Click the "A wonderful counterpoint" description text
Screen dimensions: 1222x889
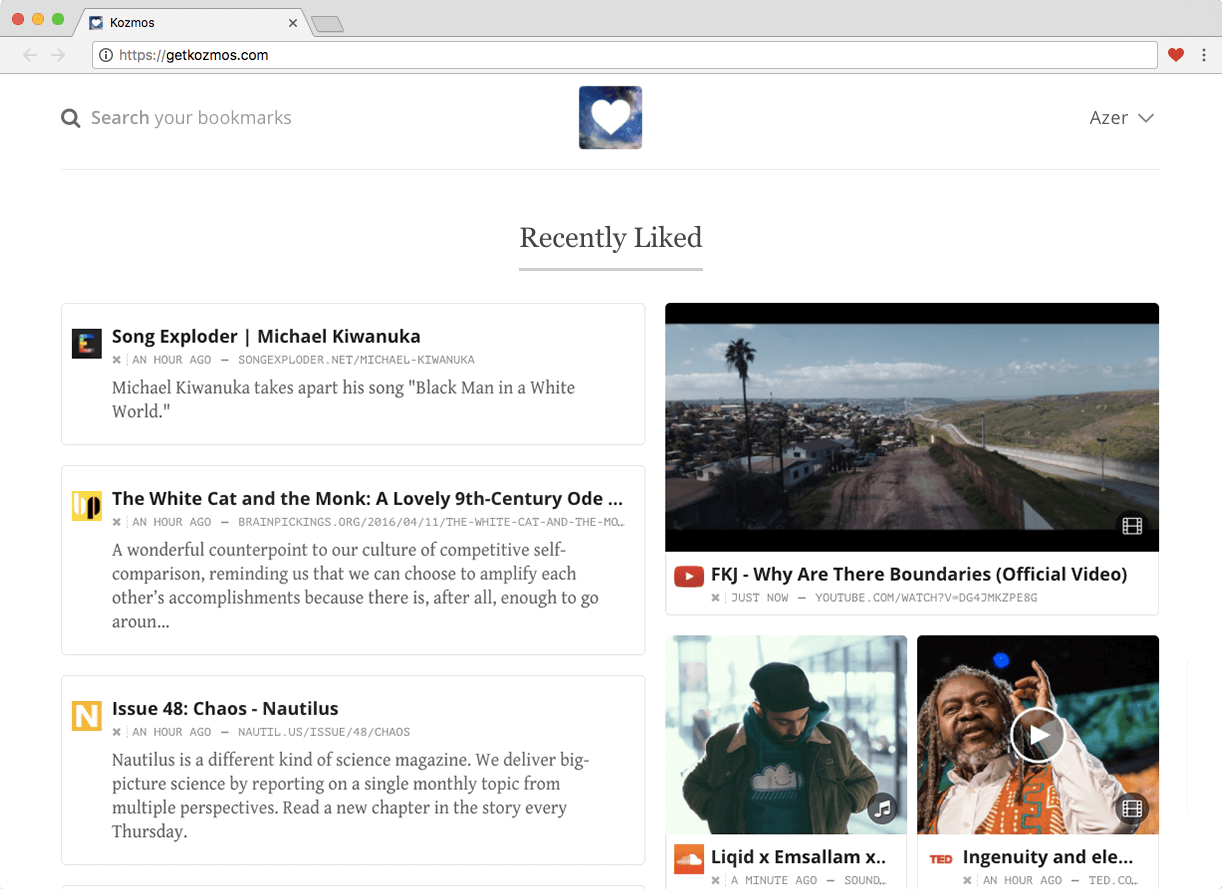click(x=355, y=586)
